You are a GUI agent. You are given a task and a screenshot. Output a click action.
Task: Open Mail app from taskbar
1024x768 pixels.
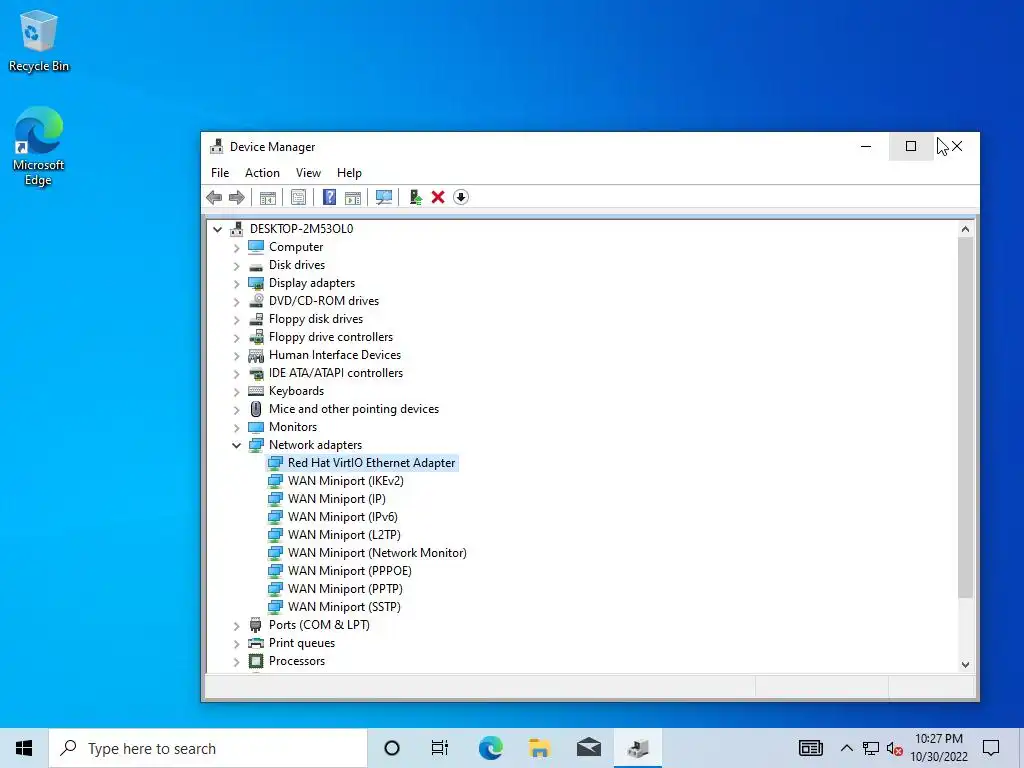coord(589,748)
